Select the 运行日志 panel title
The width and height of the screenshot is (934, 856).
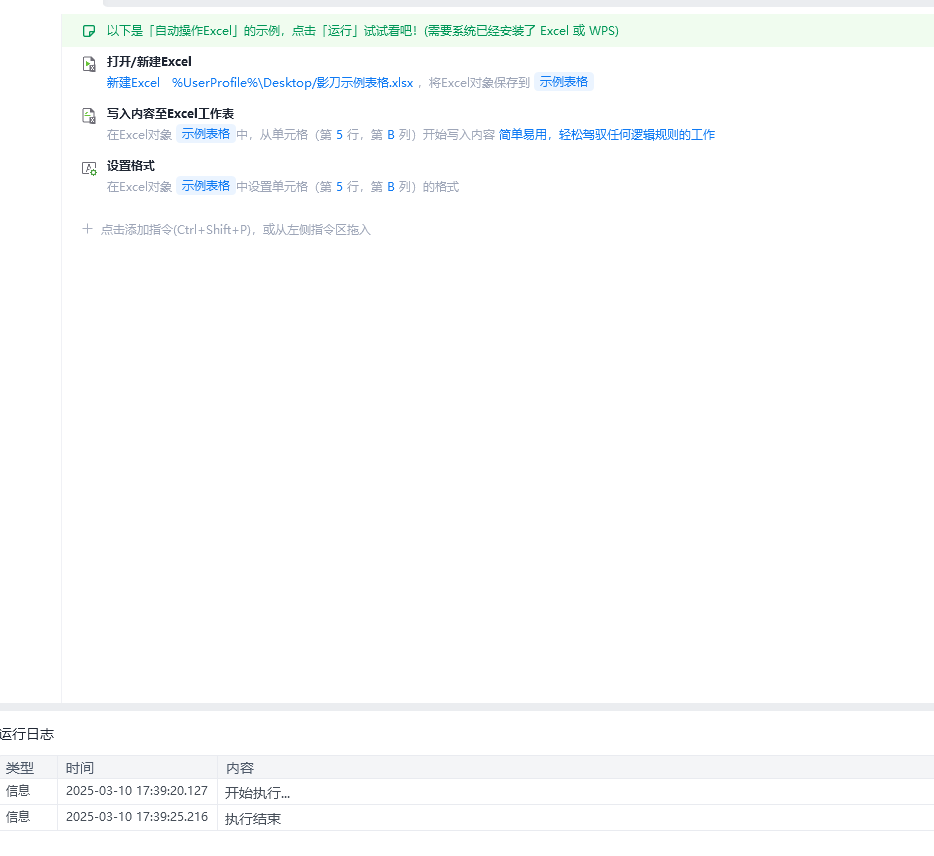click(27, 734)
